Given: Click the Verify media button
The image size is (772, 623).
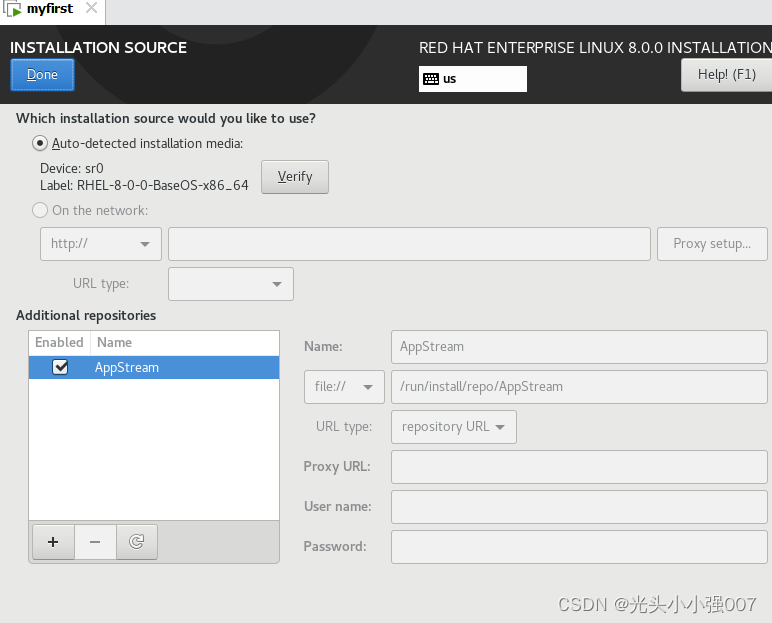Looking at the screenshot, I should click(x=295, y=177).
